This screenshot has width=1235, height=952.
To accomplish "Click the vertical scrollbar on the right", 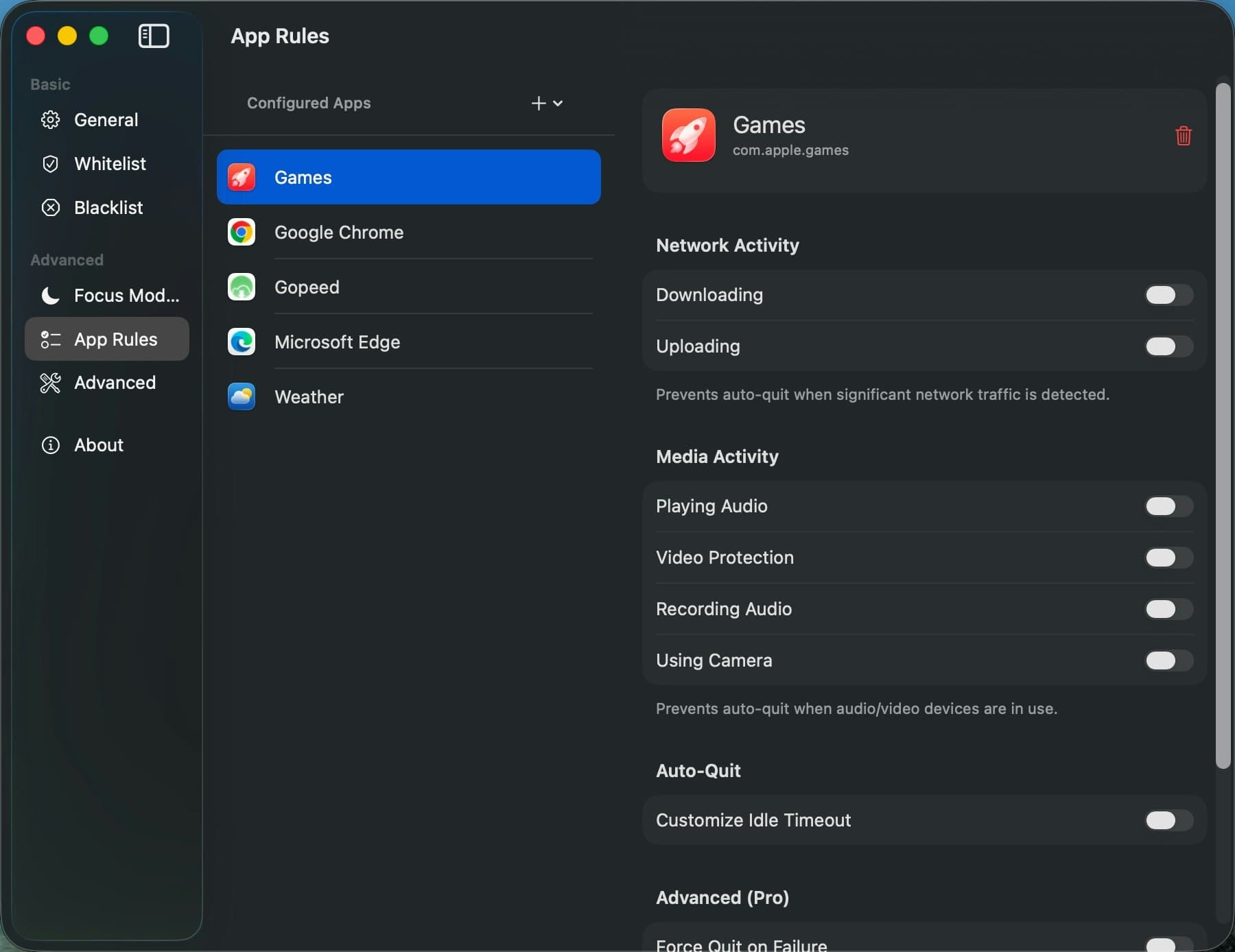I will [x=1223, y=425].
